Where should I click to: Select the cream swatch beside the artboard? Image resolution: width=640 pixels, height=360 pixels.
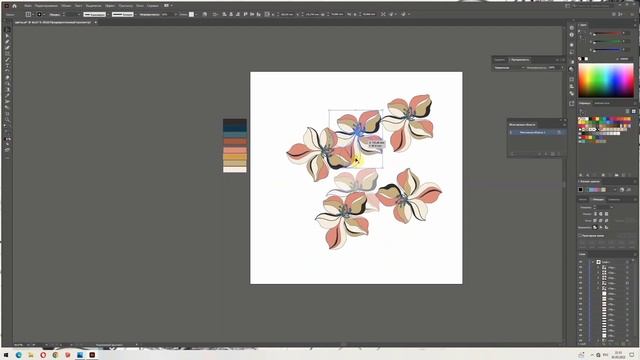235,169
